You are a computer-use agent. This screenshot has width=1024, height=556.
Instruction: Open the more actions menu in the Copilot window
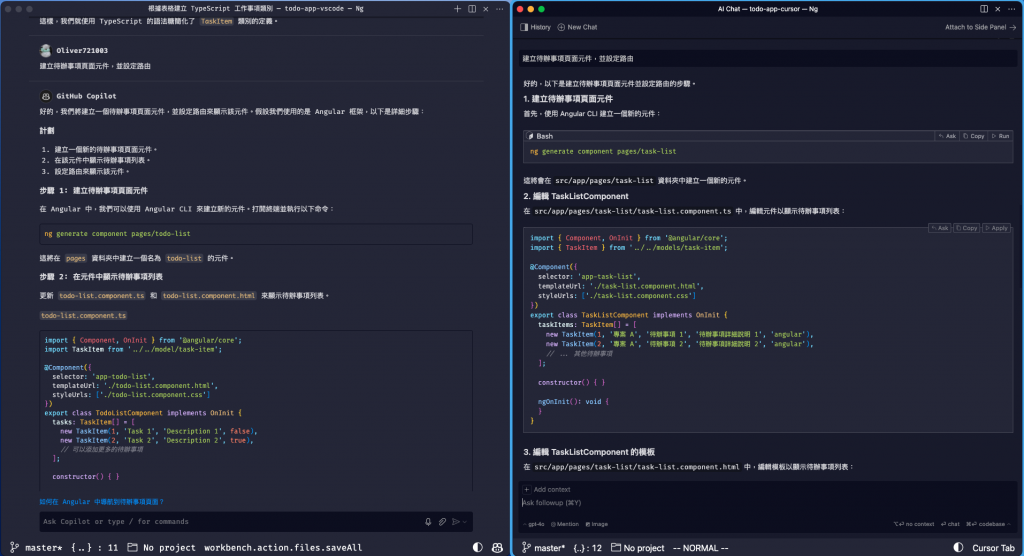pyautogui.click(x=500, y=9)
